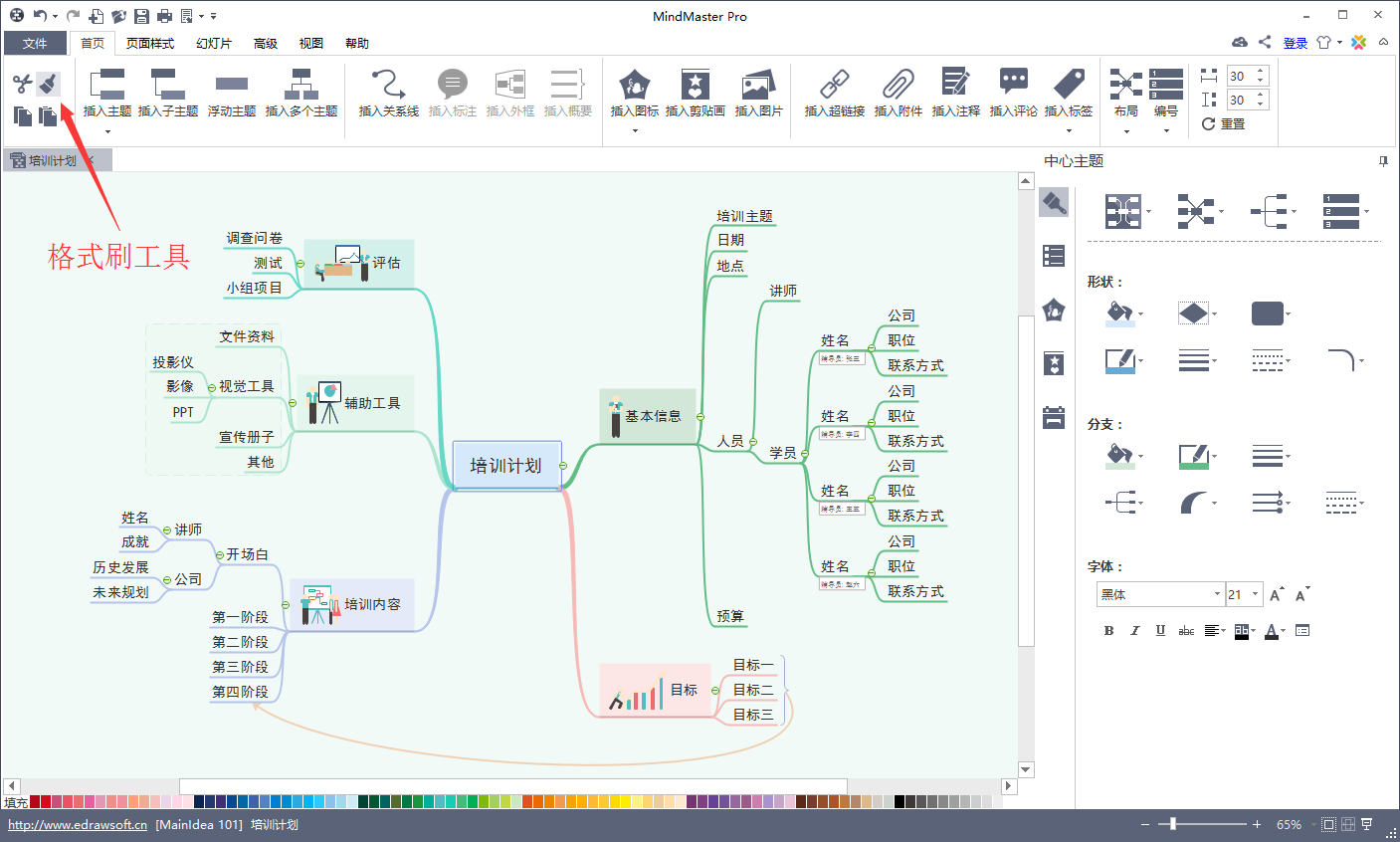1400x842 pixels.
Task: Switch to the 幻灯片 tab
Action: (x=214, y=43)
